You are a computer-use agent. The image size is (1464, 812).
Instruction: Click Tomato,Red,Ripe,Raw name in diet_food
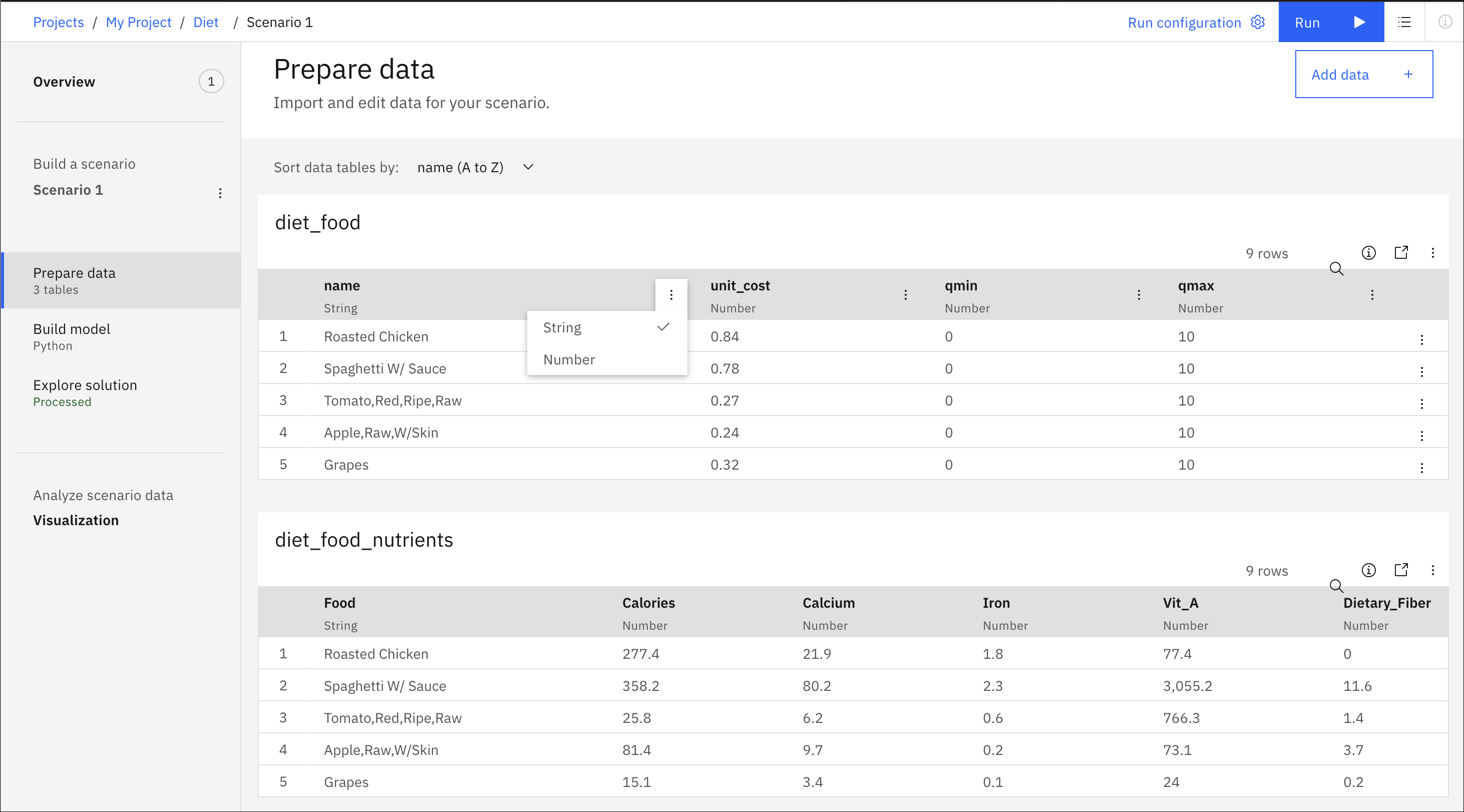pyautogui.click(x=393, y=400)
